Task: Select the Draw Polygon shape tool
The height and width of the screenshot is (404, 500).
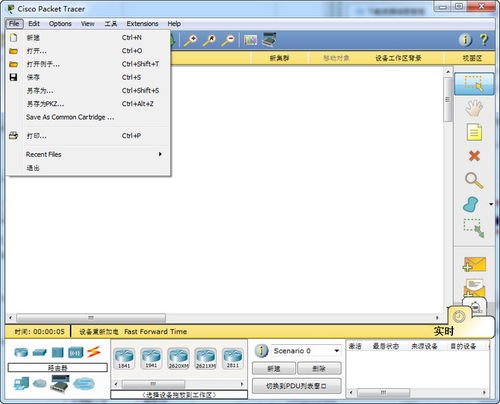Action: coord(471,204)
